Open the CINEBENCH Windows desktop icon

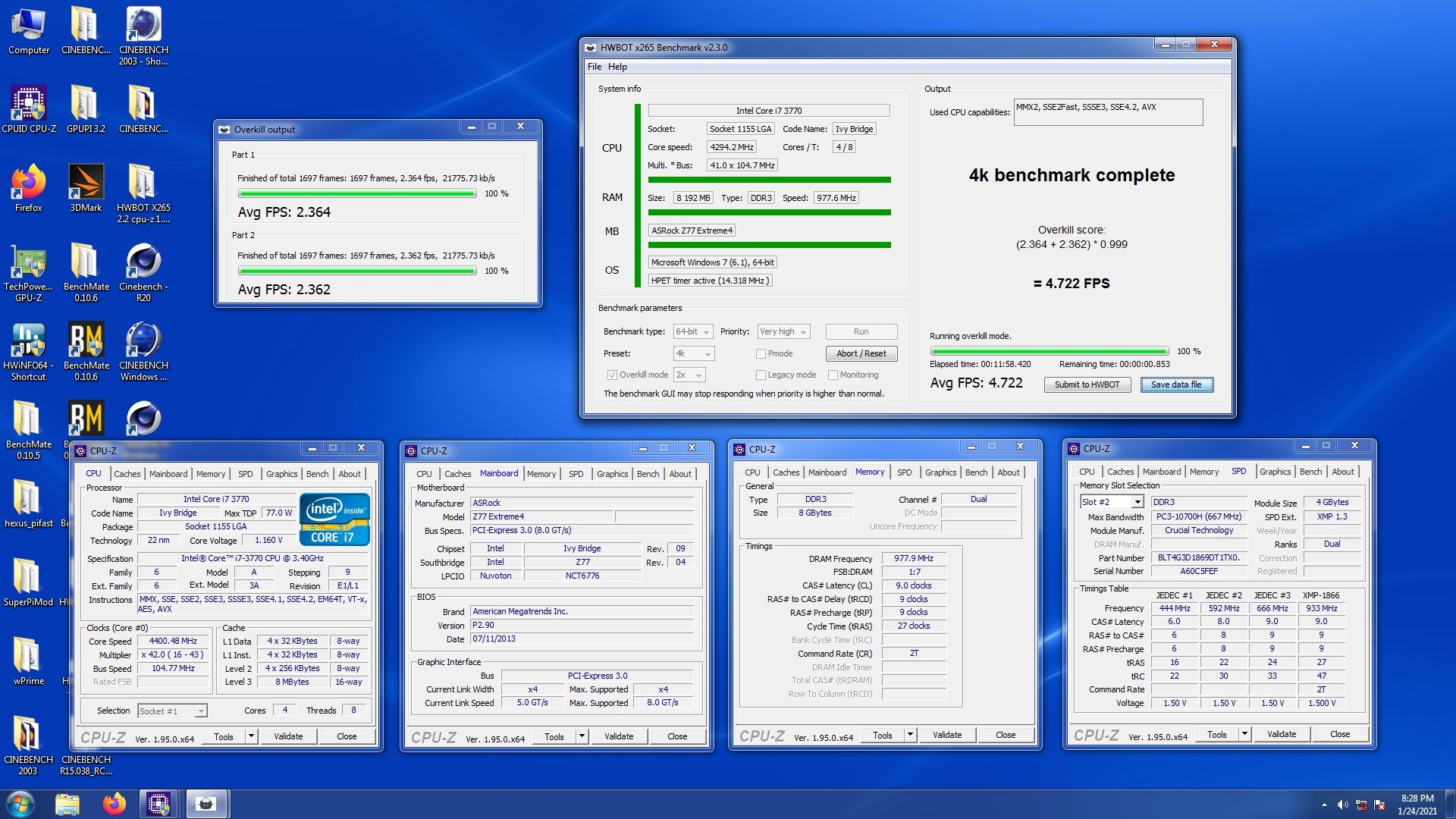(143, 351)
